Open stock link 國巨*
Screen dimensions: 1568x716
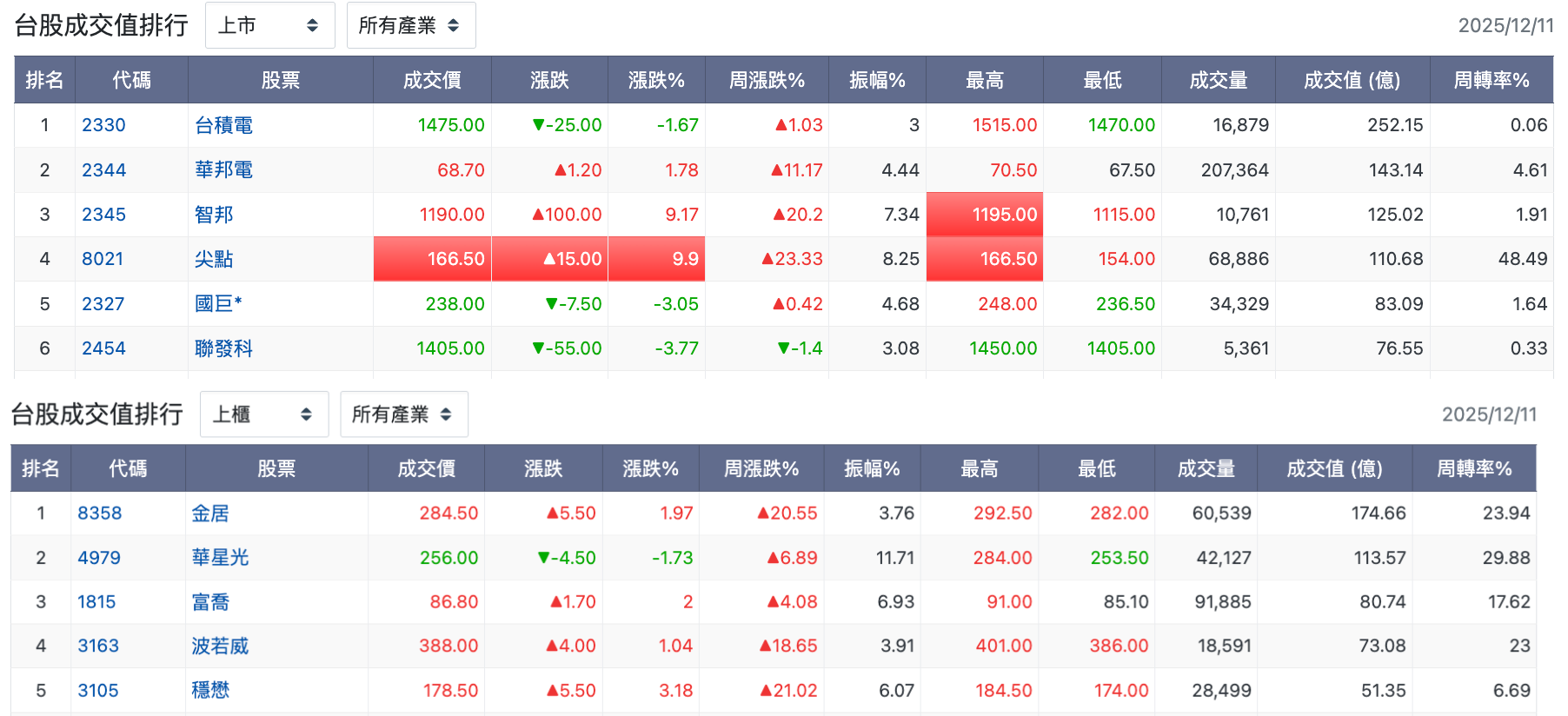click(x=218, y=304)
